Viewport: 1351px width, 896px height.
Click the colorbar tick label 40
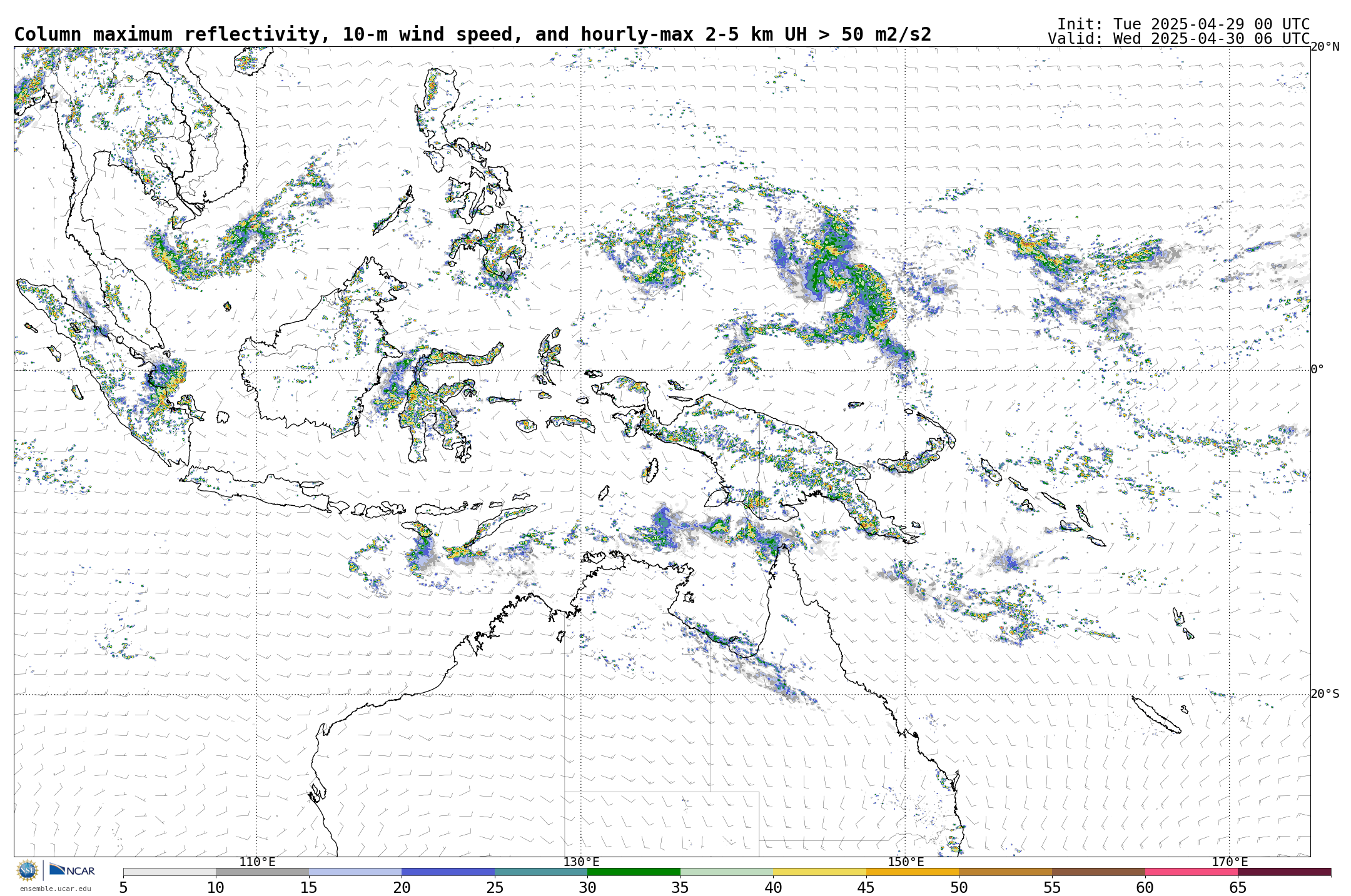(773, 888)
